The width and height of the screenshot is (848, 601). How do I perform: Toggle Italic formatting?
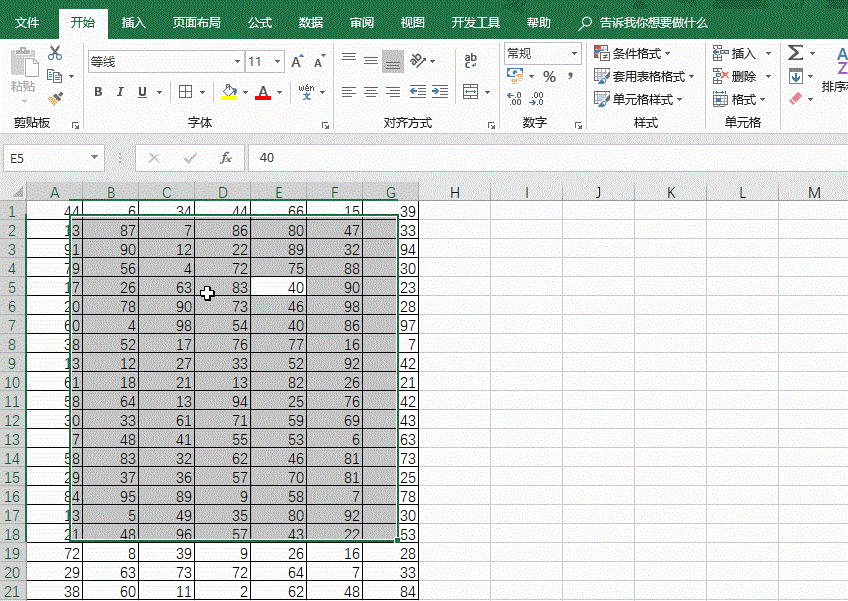pos(120,92)
